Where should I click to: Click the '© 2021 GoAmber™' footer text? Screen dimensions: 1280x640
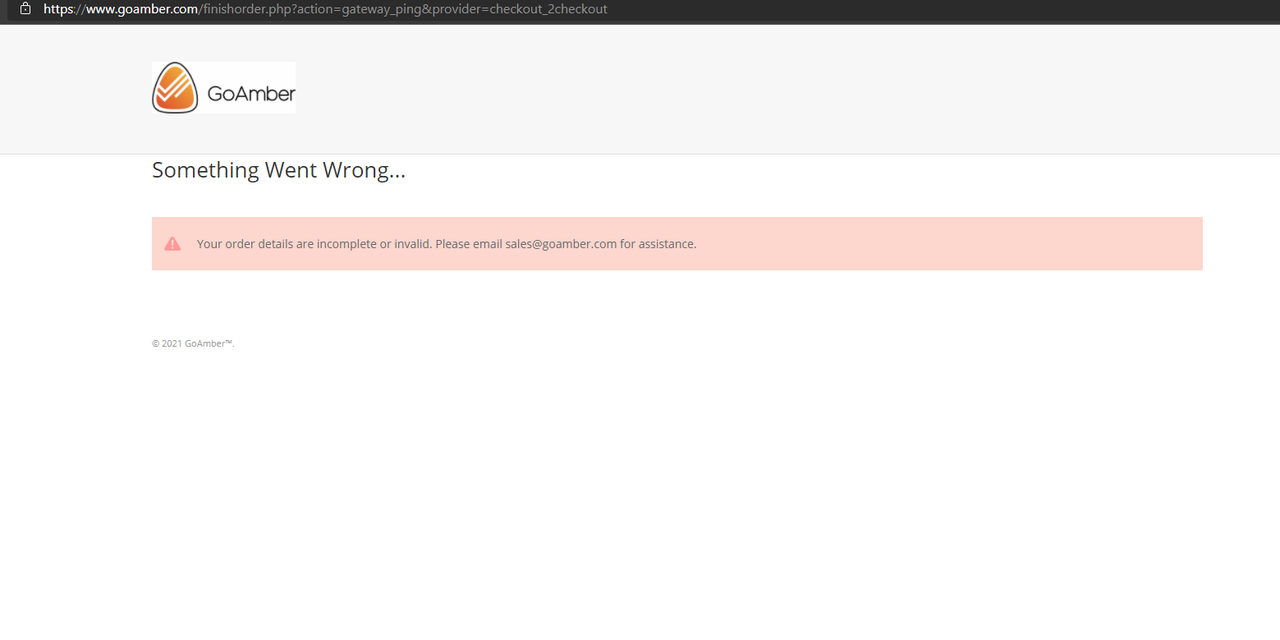point(192,344)
